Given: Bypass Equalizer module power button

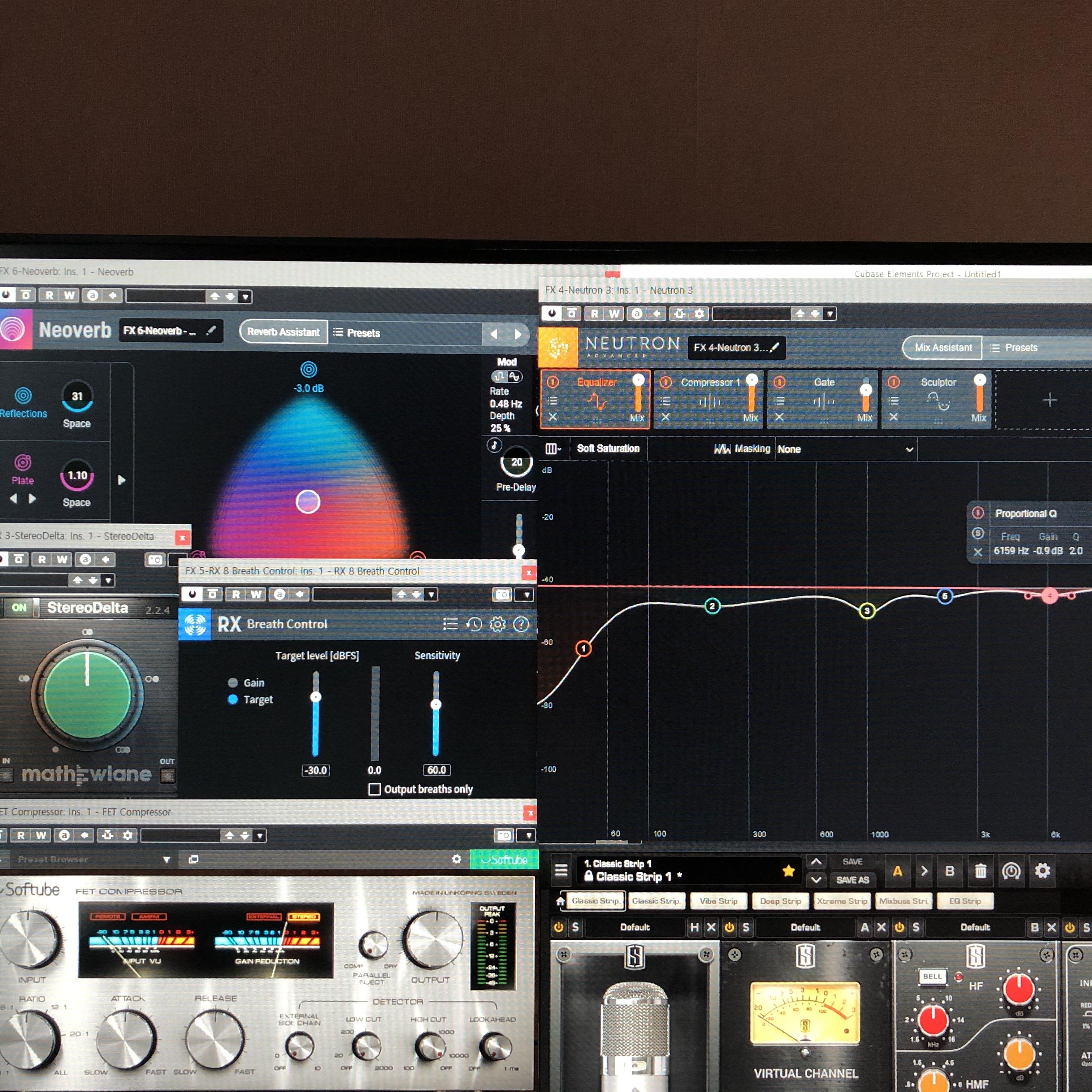Looking at the screenshot, I should [553, 382].
